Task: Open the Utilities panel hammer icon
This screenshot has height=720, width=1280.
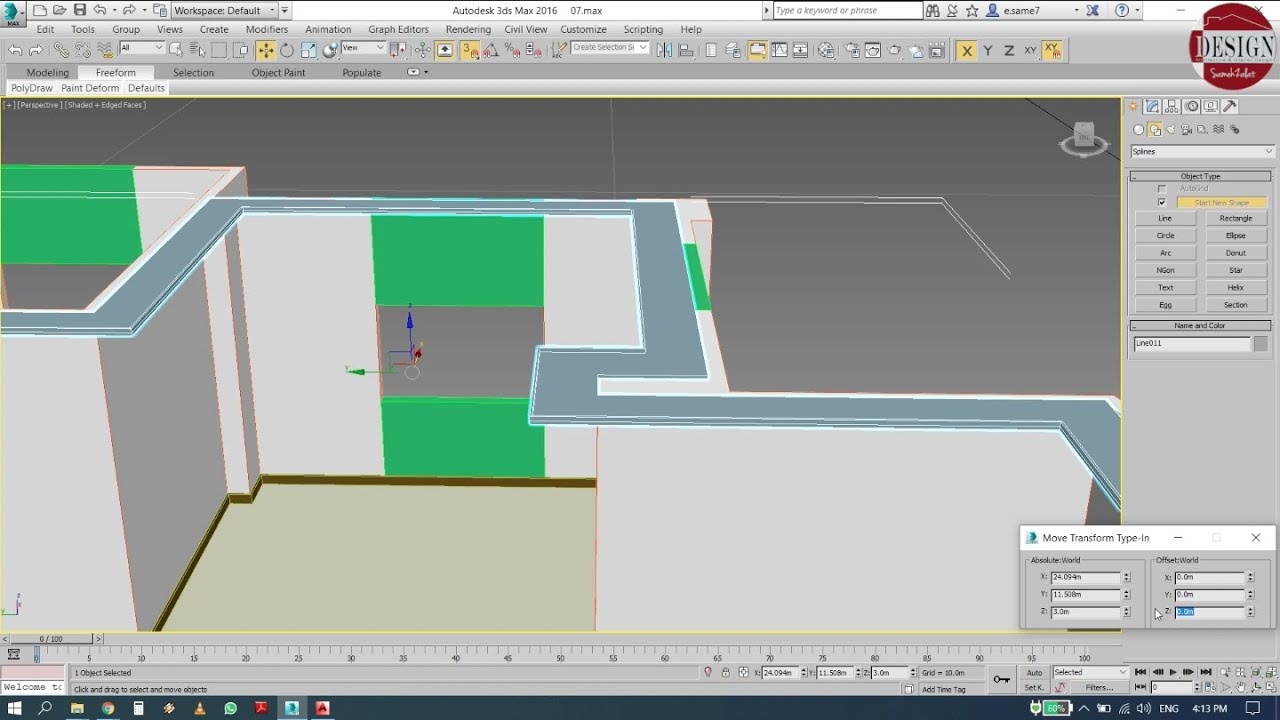Action: [1230, 106]
